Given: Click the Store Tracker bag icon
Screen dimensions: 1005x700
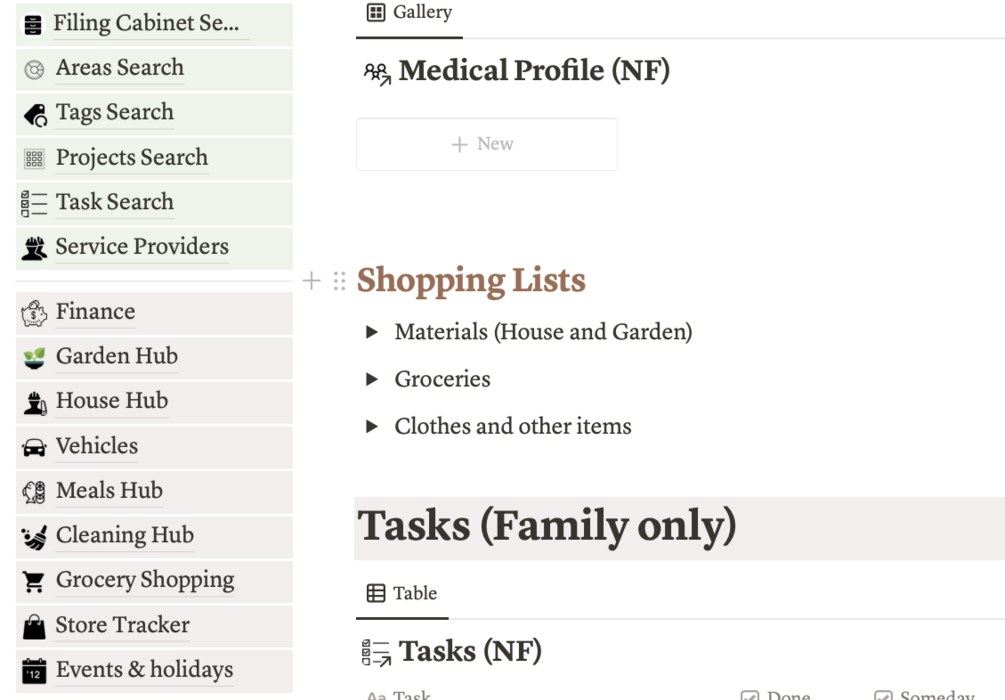Looking at the screenshot, I should point(34,626).
